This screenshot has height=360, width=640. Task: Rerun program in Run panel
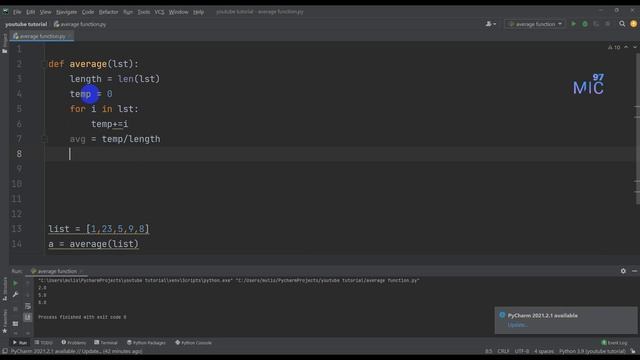click(16, 283)
